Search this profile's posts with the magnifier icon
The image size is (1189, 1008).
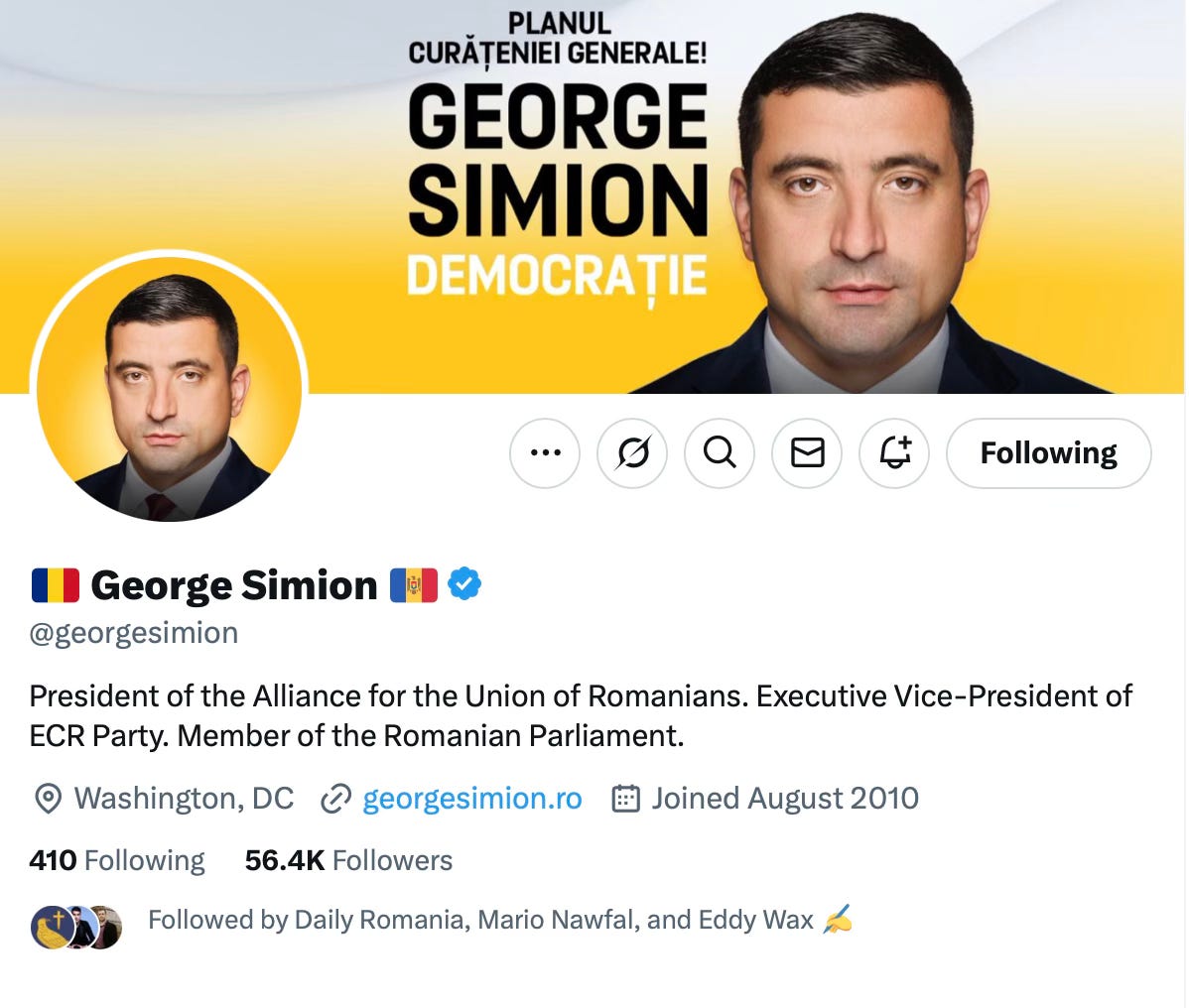tap(720, 453)
